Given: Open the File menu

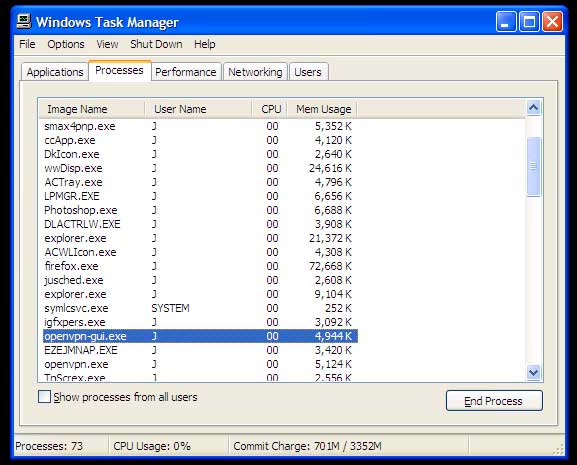Looking at the screenshot, I should 27,44.
